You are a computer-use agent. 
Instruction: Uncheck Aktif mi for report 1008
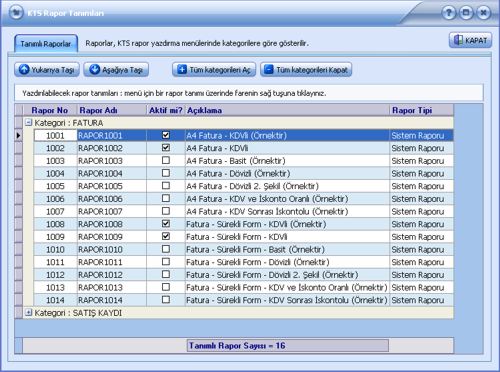[x=166, y=224]
